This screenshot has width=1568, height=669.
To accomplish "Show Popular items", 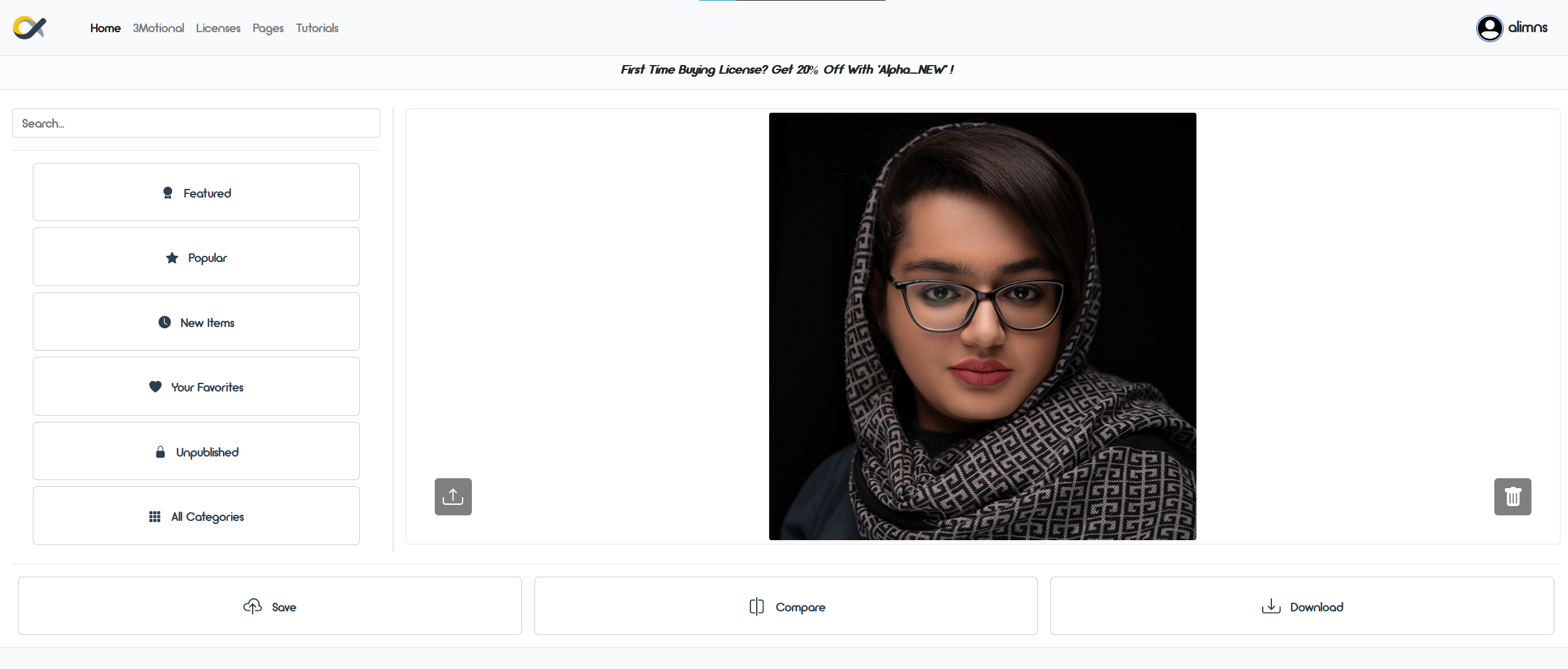I will click(196, 257).
